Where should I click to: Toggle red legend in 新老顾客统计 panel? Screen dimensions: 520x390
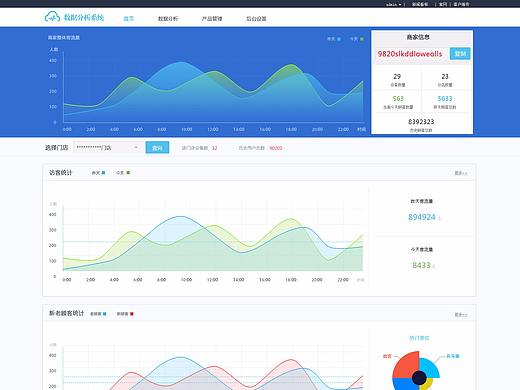click(x=125, y=314)
